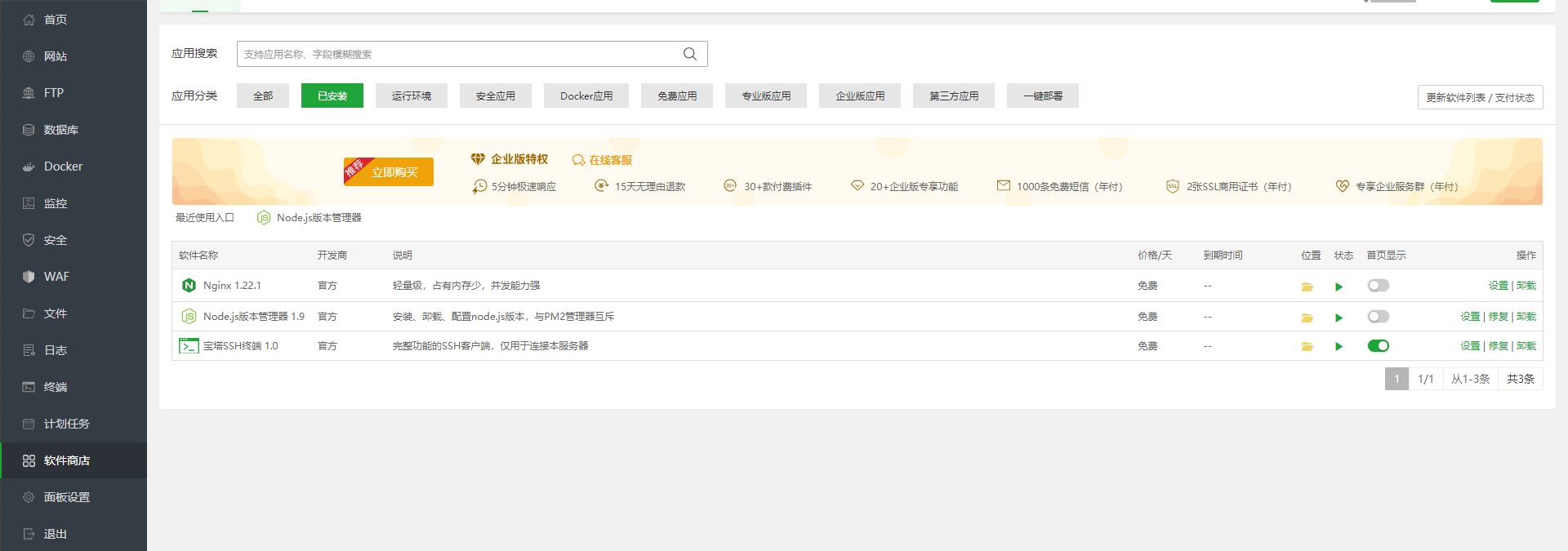Image resolution: width=1568 pixels, height=551 pixels.
Task: Click Node.js版本管理器 1.9 name in table
Action: [x=254, y=317]
